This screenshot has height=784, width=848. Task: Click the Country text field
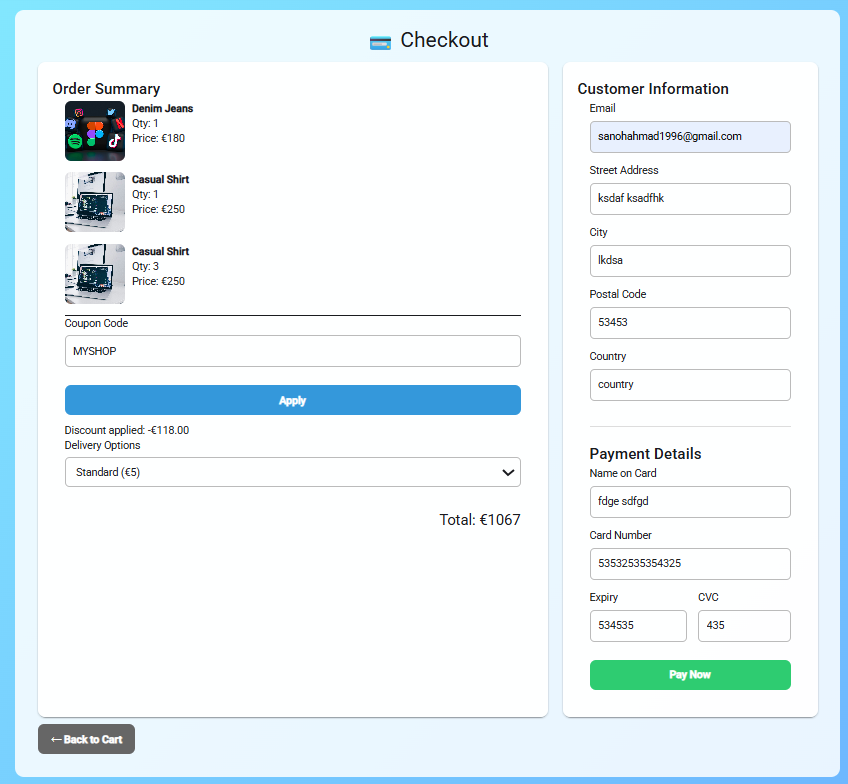coord(690,385)
